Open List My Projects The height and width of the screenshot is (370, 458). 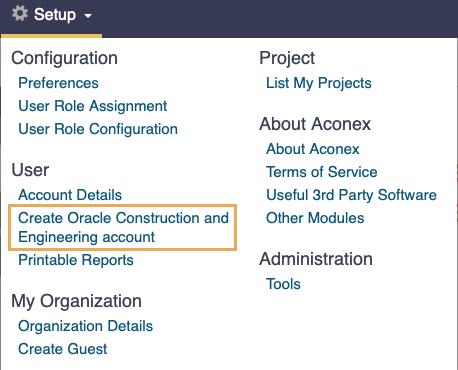[x=319, y=83]
